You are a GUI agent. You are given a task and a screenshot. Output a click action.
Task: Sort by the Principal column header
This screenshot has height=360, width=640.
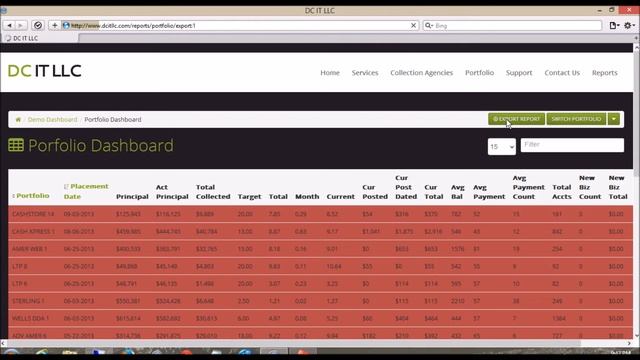[x=132, y=196]
